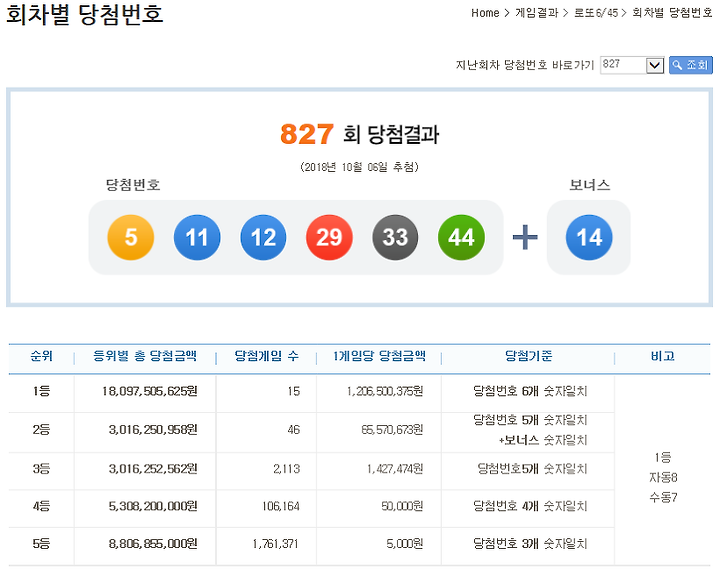
Task: Click the blue number 11 ball
Action: coord(197,237)
